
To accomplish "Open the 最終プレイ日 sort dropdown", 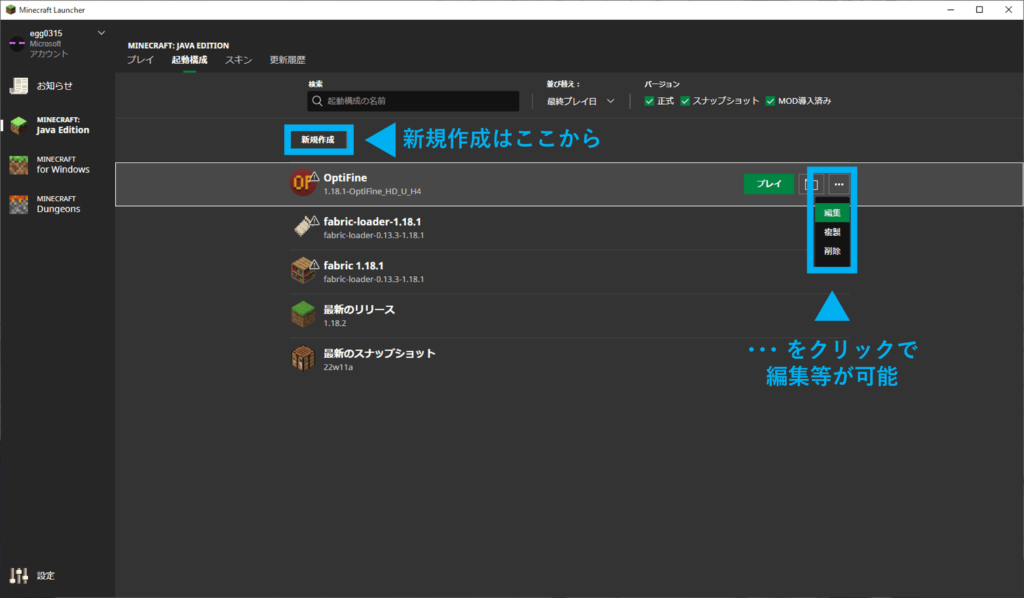I will [581, 101].
